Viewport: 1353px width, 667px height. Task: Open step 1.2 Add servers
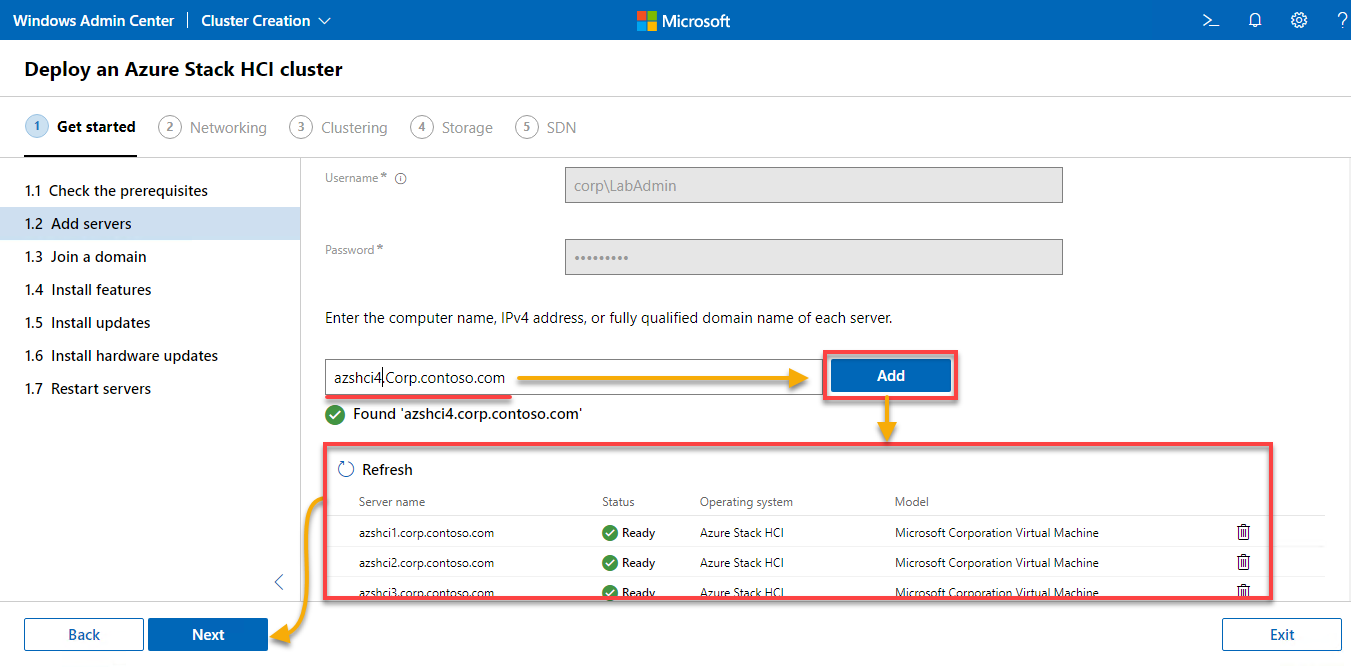150,224
